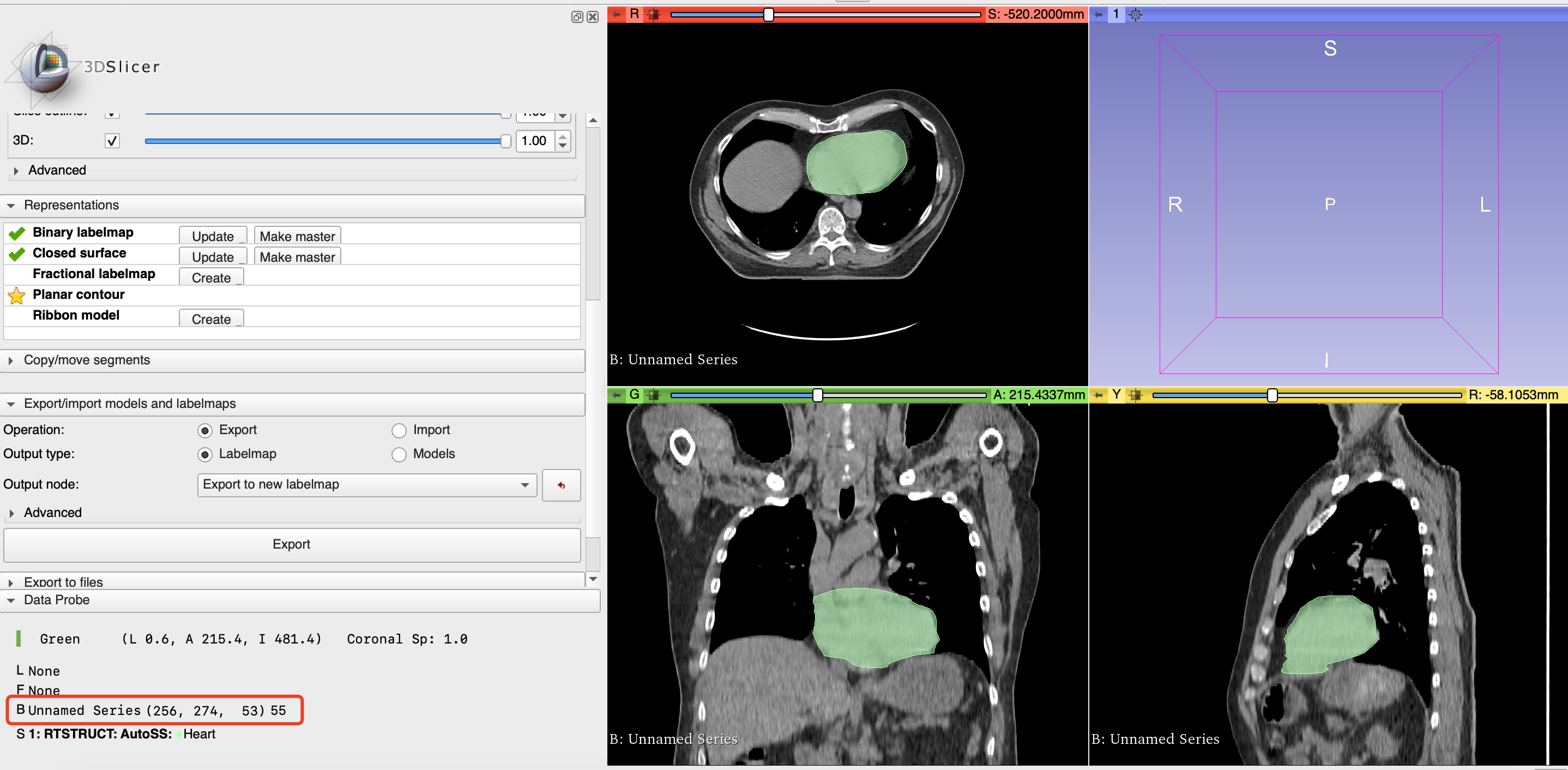Open the red slice view controller pin menu
Viewport: 1568px width, 770px height.
click(x=616, y=15)
